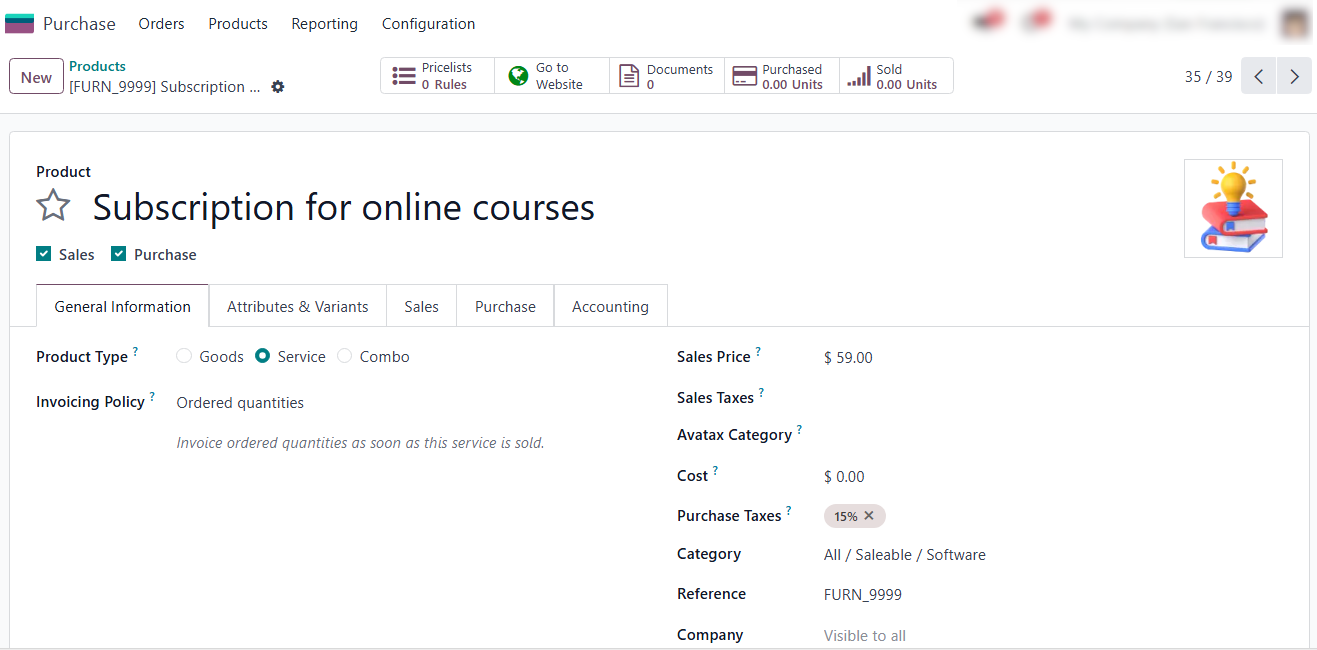Uncheck the Purchase checkbox
Image resolution: width=1317 pixels, height=650 pixels.
pos(119,254)
